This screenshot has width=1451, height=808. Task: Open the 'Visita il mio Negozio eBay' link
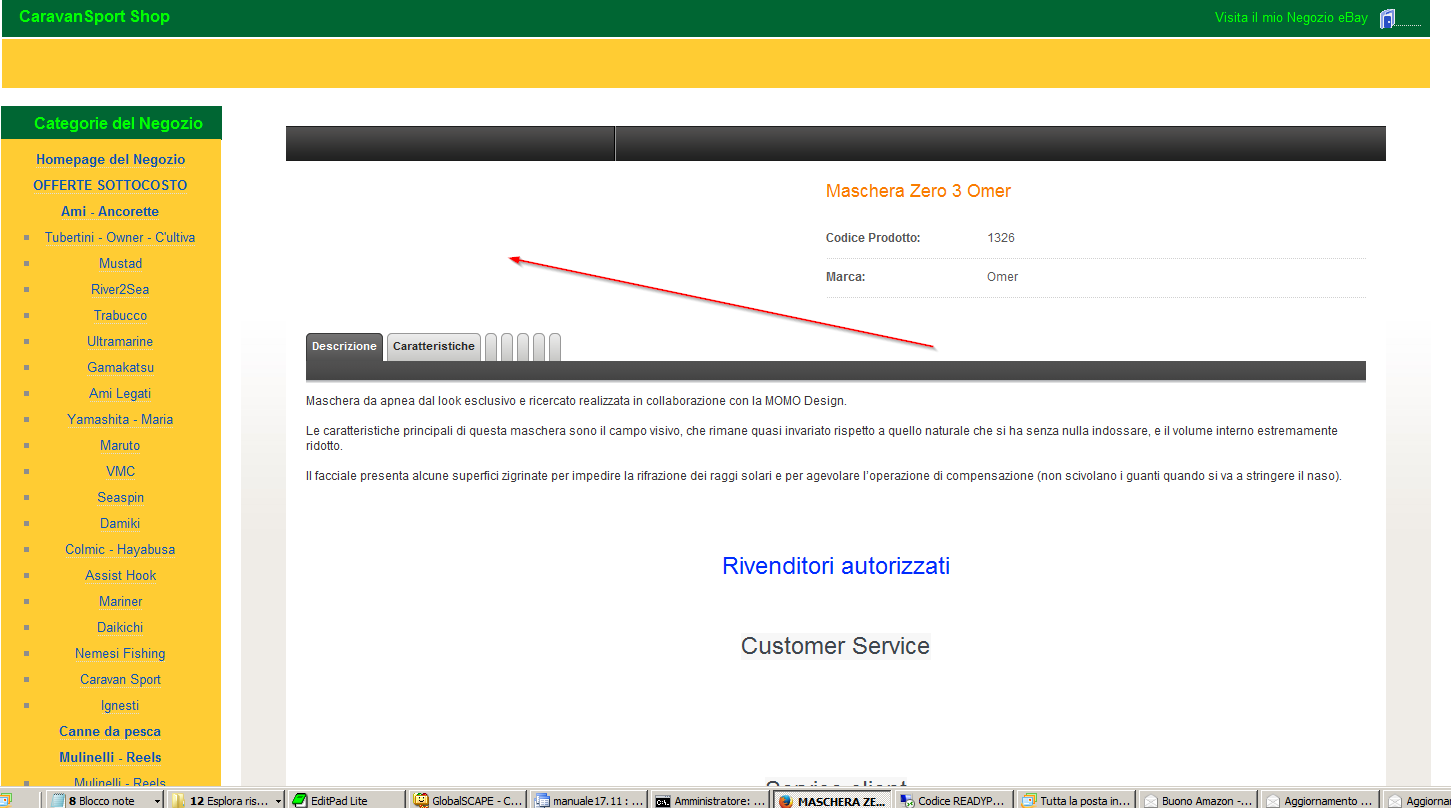point(1291,17)
